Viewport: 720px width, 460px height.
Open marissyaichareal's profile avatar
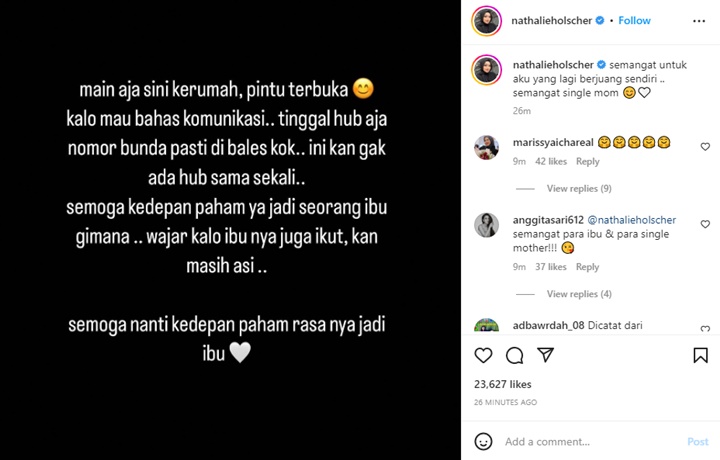(486, 147)
